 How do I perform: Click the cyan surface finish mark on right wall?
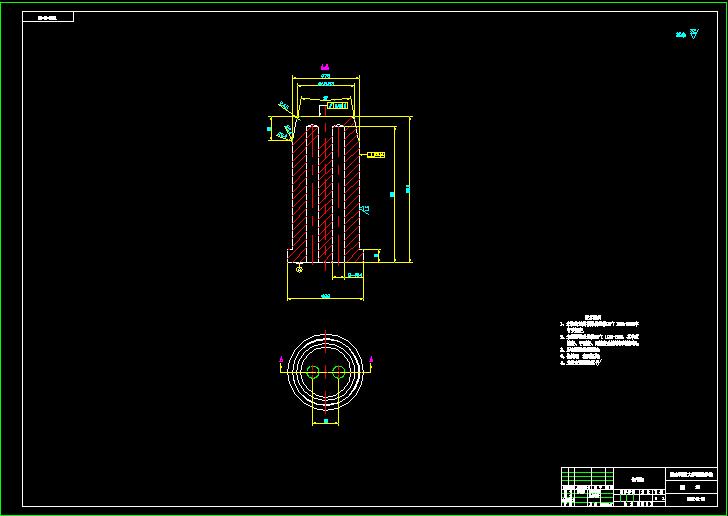pyautogui.click(x=365, y=209)
